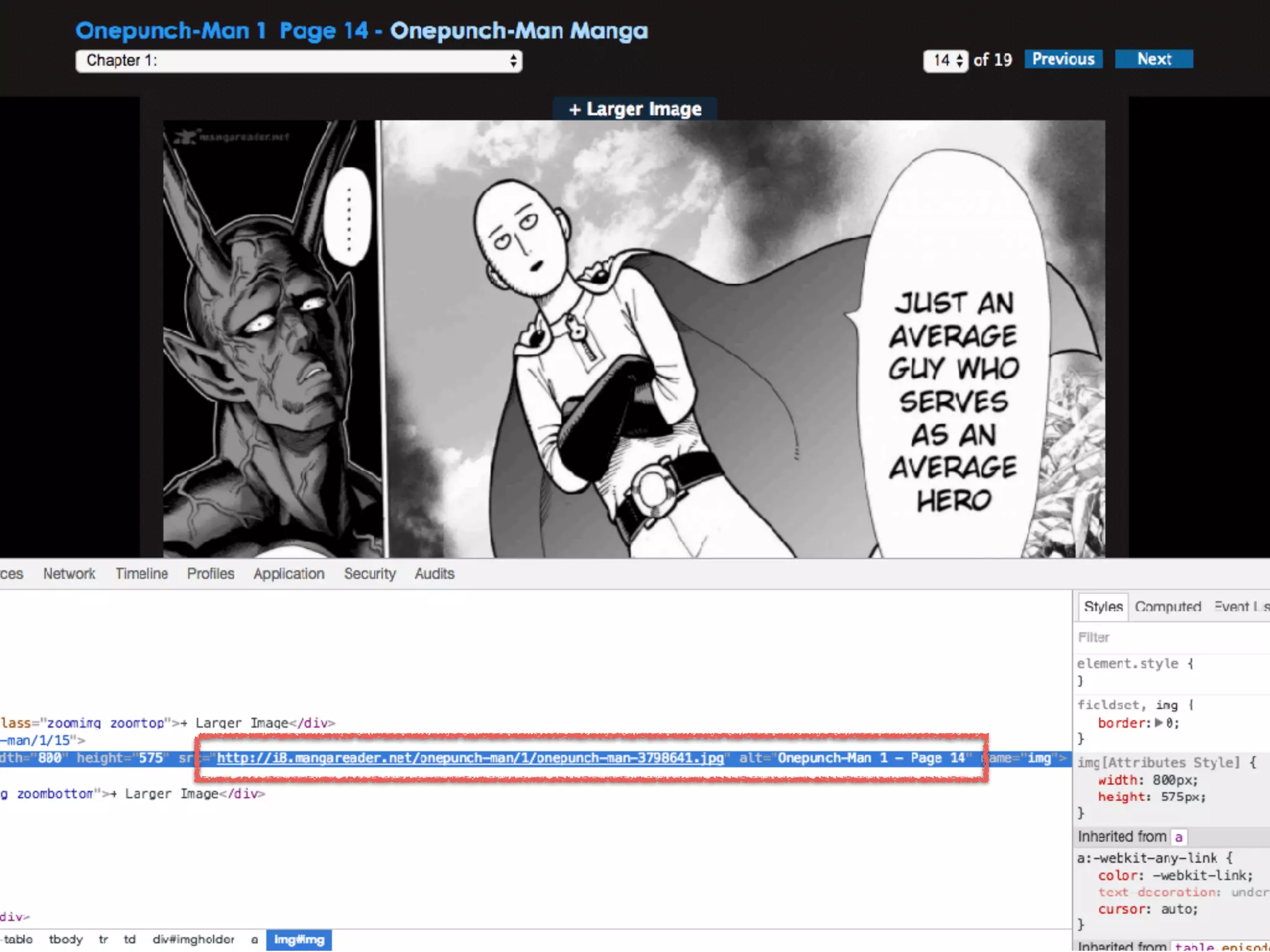The image size is (1270, 952).
Task: Click the Previous page button
Action: pos(1063,59)
